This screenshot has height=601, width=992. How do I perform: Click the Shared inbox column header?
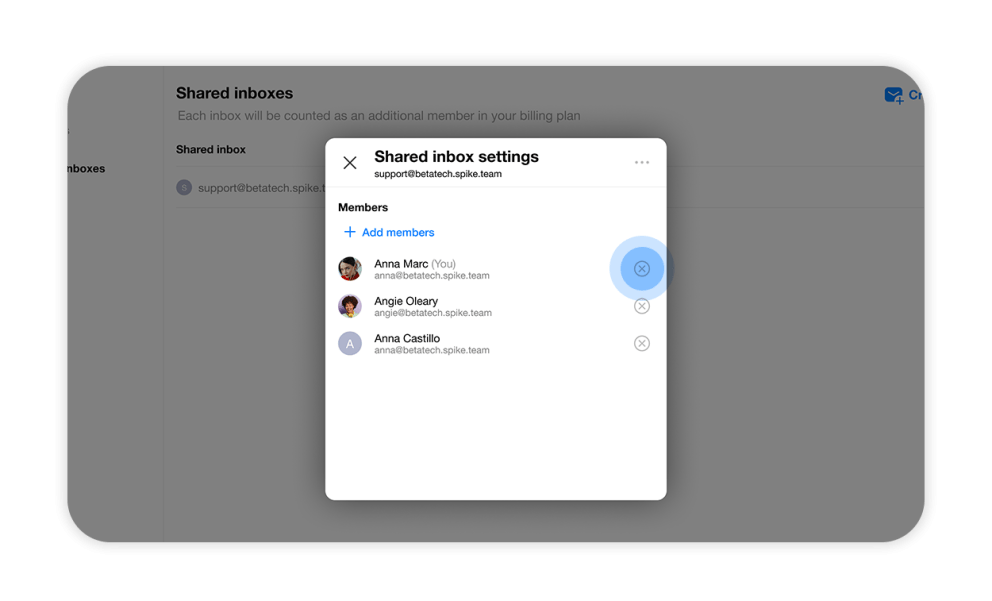click(x=210, y=149)
